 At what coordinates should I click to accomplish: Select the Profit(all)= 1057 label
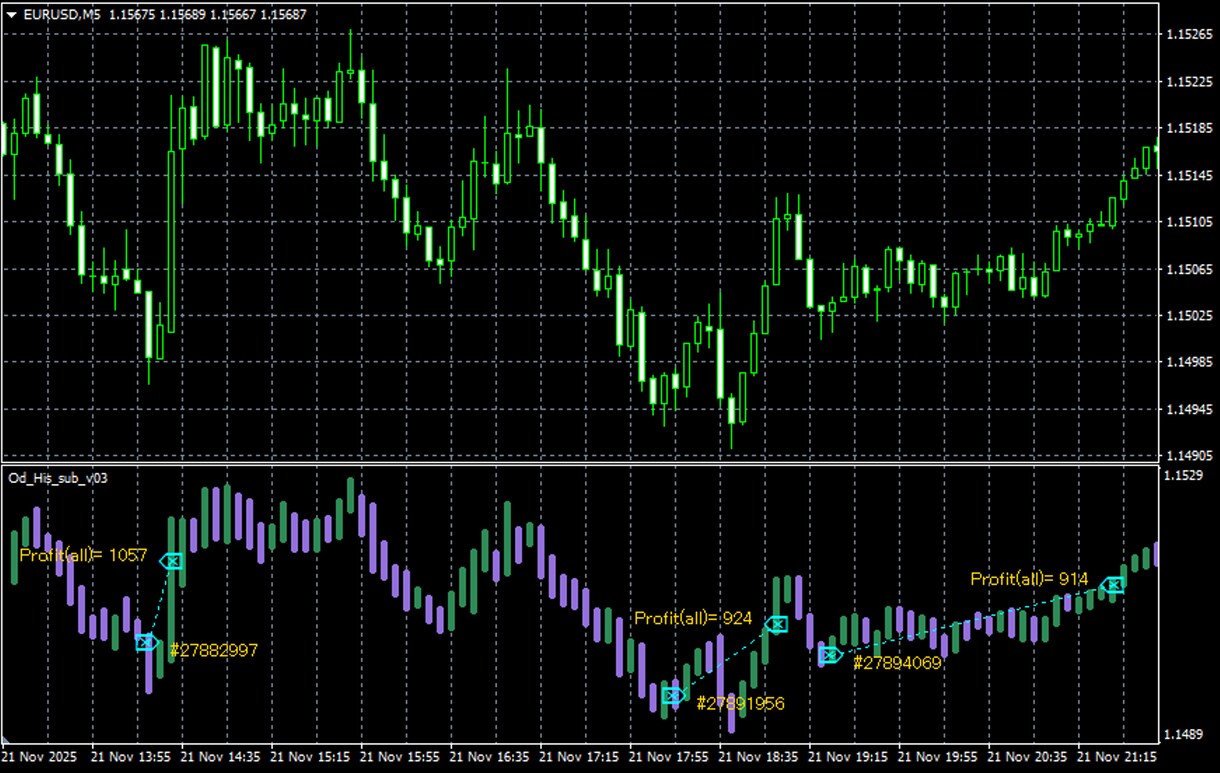tap(84, 554)
